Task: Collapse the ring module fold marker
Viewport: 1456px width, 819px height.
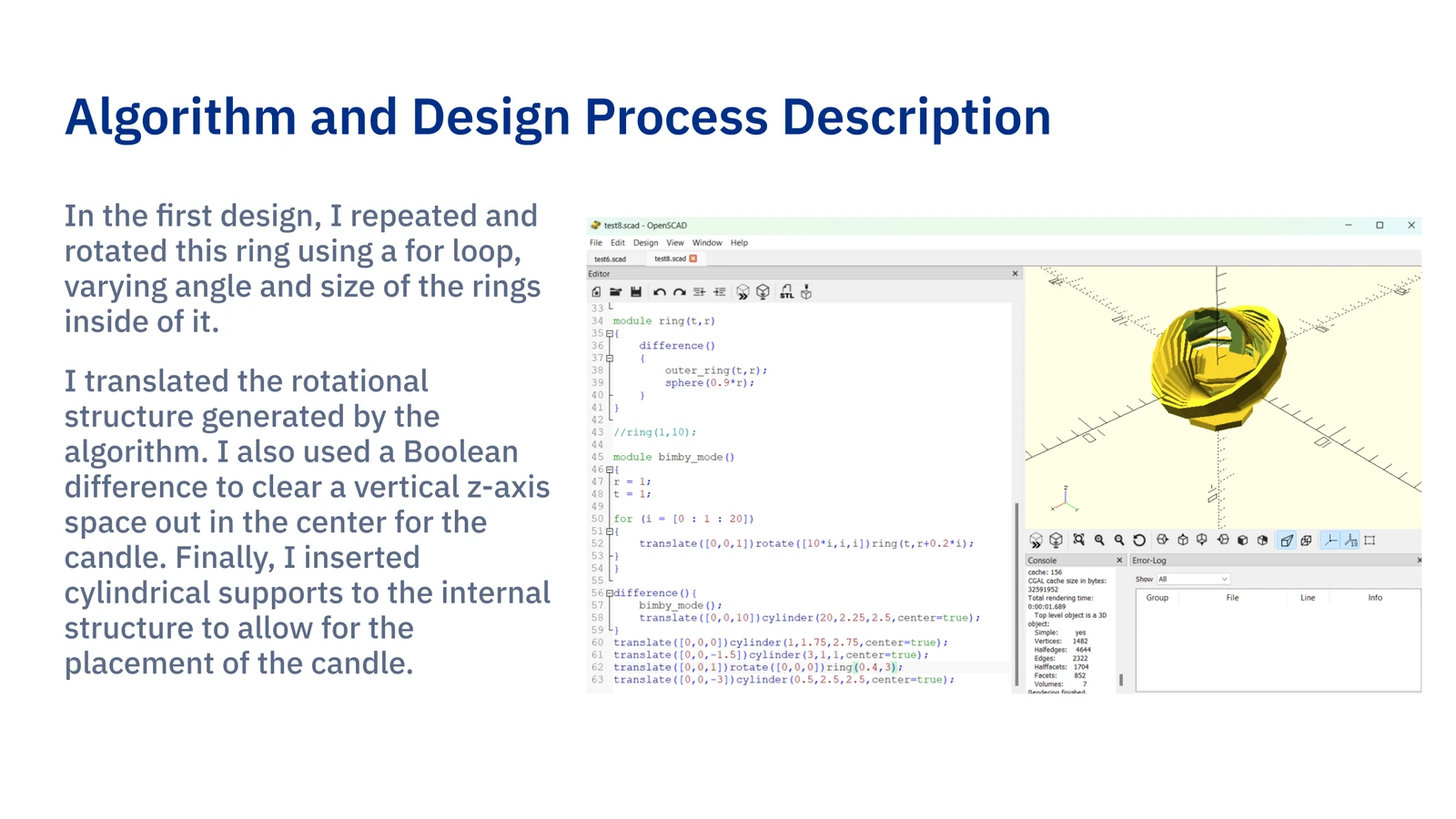Action: coord(610,333)
